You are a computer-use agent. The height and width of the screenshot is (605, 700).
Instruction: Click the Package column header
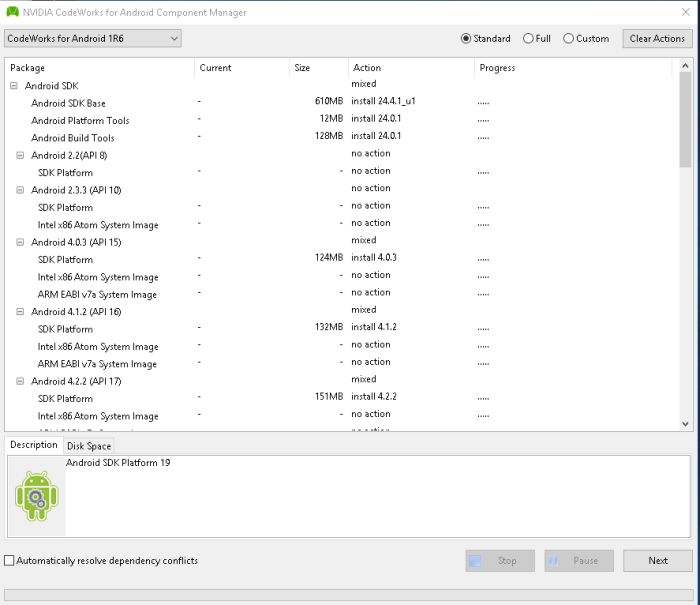(x=100, y=68)
